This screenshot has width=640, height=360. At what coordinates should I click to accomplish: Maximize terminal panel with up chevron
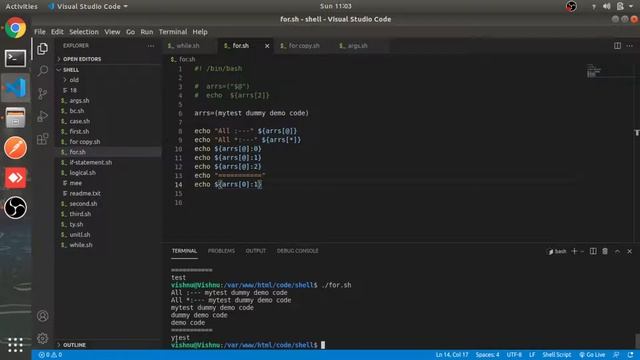tap(617, 251)
